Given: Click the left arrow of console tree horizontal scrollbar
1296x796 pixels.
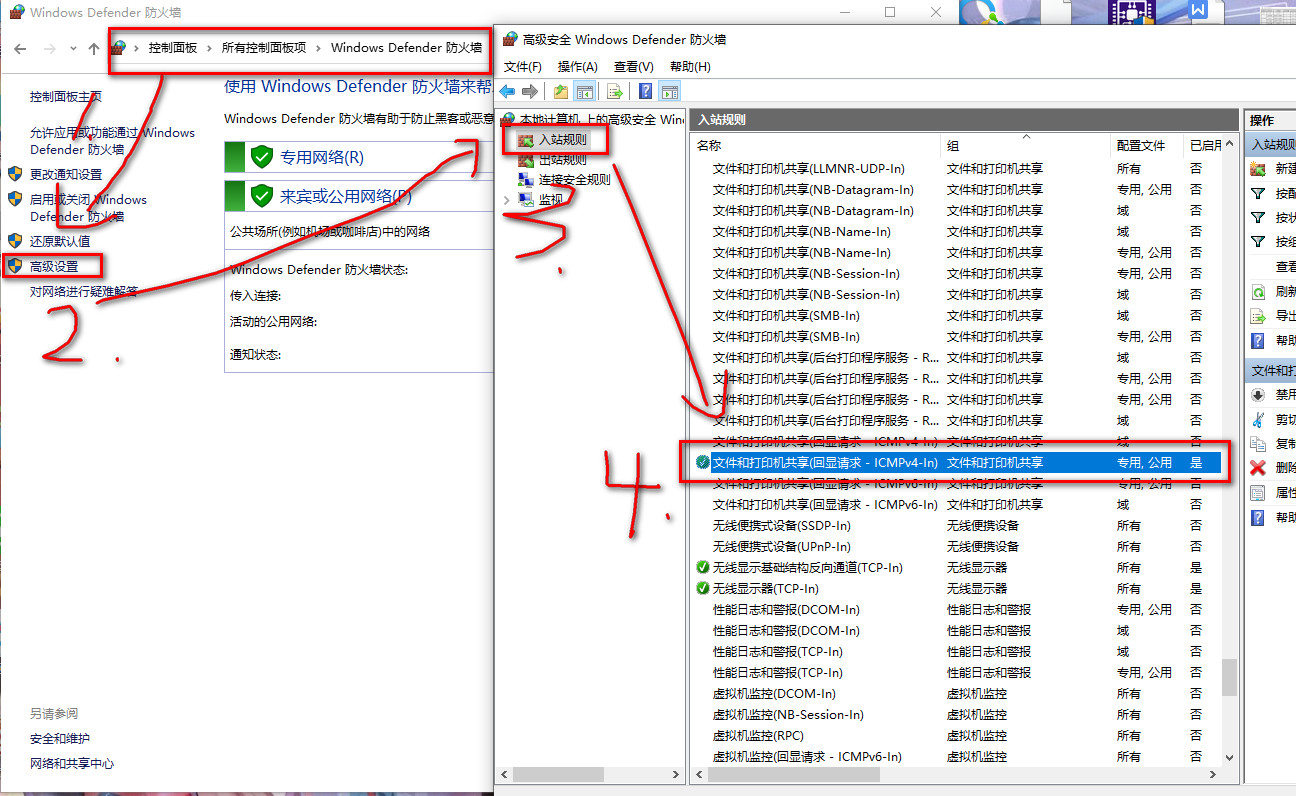Looking at the screenshot, I should point(505,775).
